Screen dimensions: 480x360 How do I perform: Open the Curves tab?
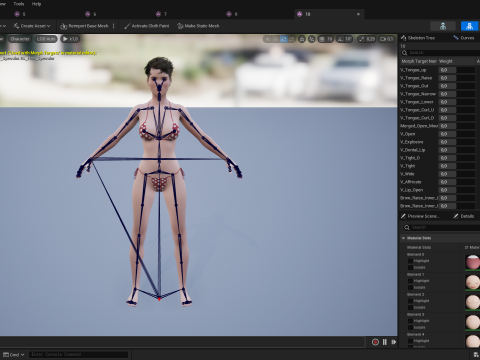[x=464, y=38]
